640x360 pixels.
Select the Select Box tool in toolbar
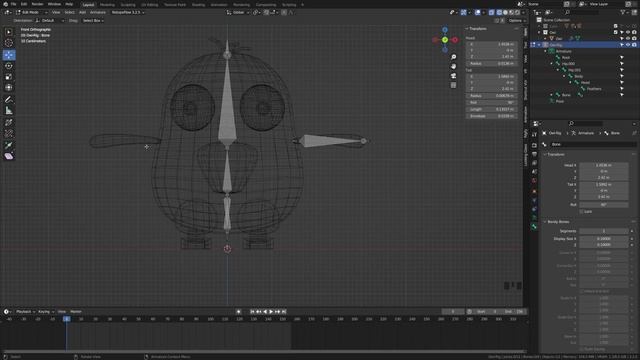[x=9, y=32]
